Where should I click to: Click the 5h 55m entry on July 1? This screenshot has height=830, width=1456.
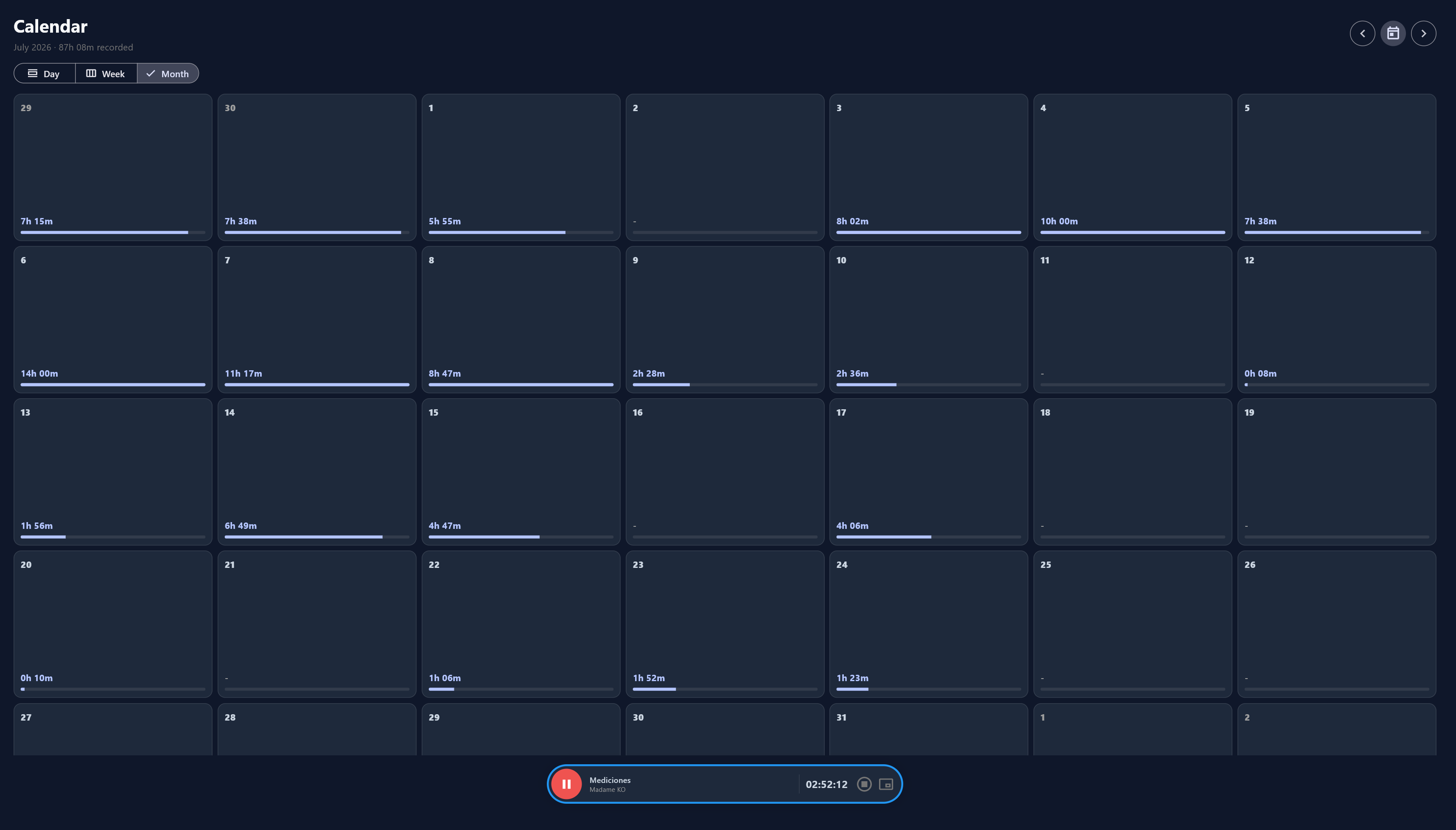(445, 221)
